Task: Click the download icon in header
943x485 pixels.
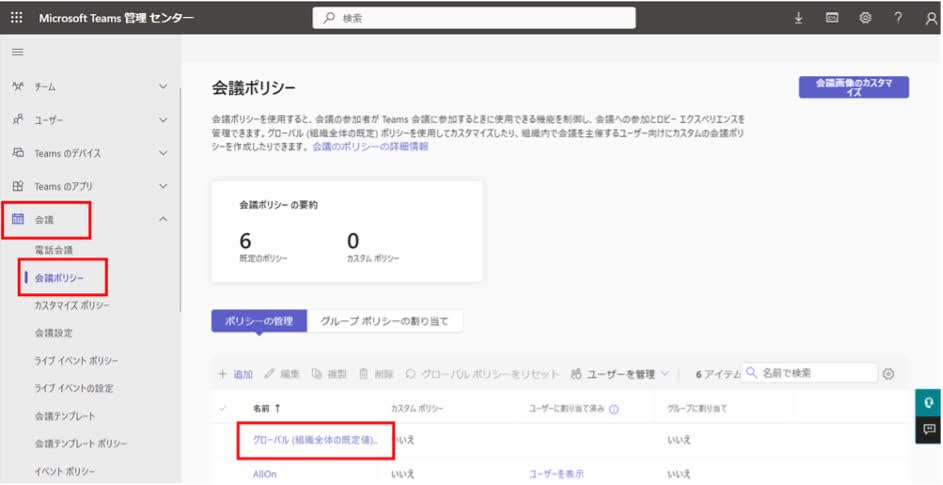Action: click(x=799, y=18)
